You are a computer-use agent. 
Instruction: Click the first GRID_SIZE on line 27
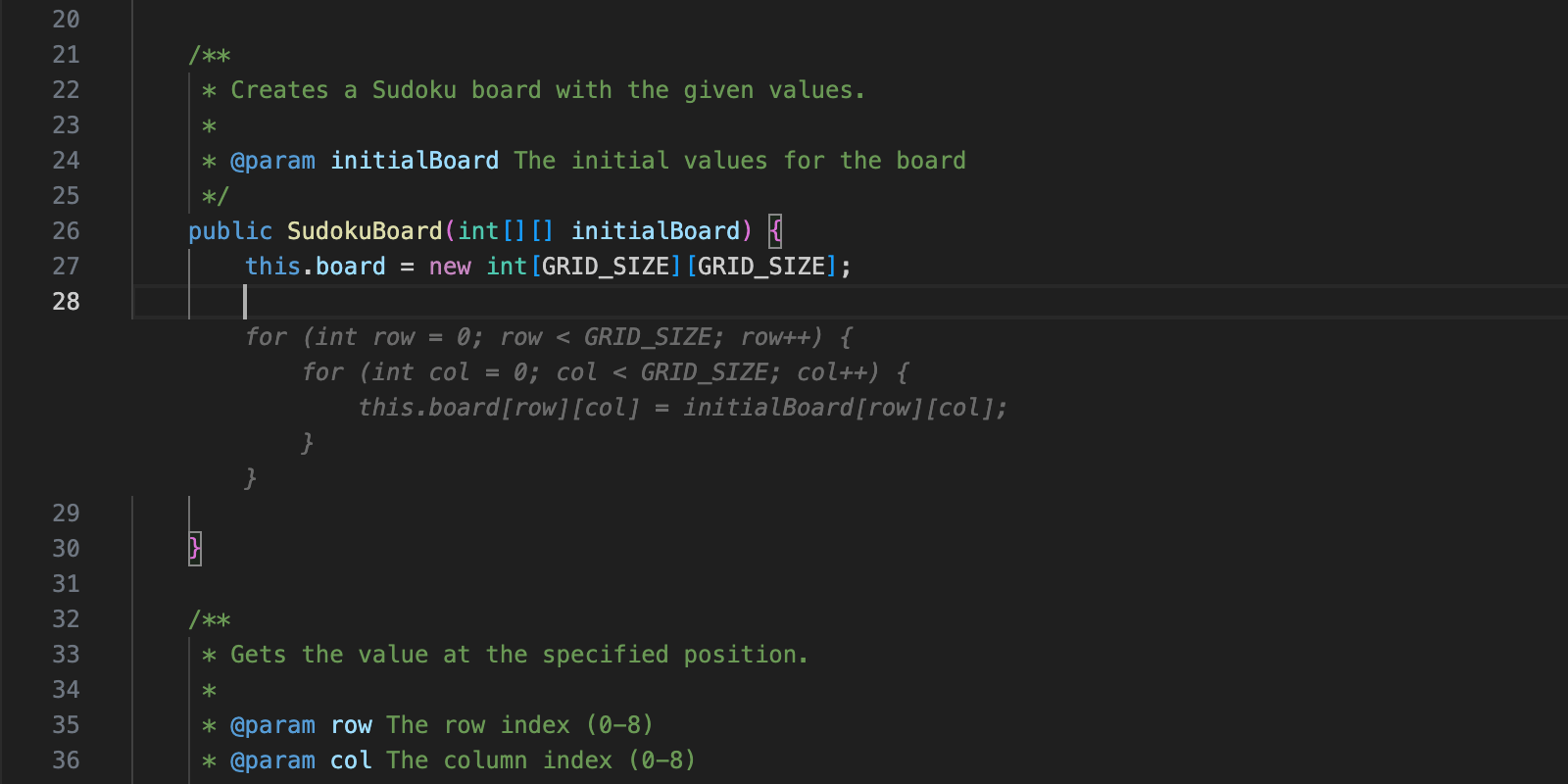605,267
